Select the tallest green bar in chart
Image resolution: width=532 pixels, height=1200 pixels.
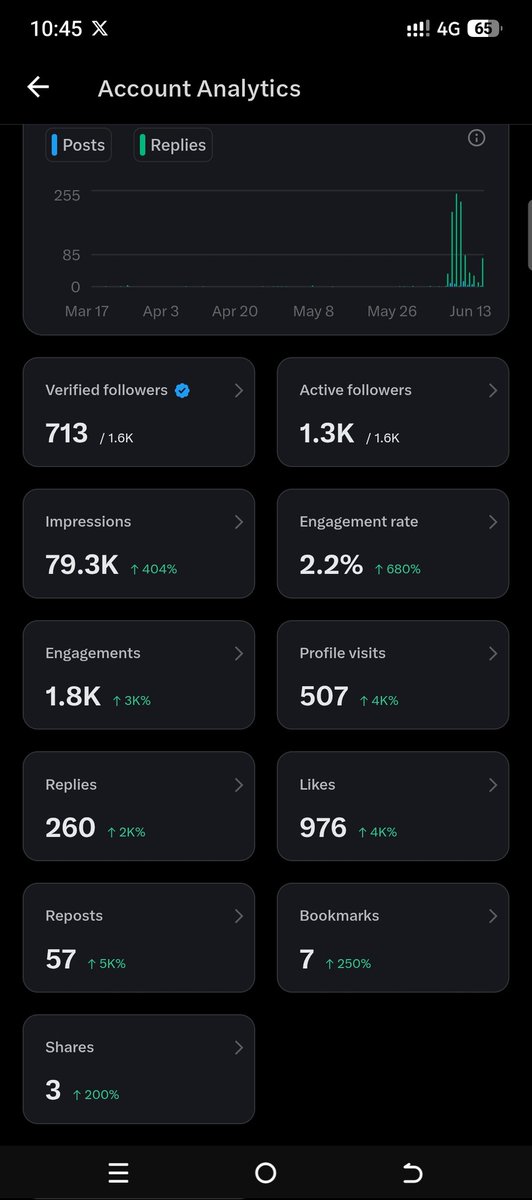(456, 240)
